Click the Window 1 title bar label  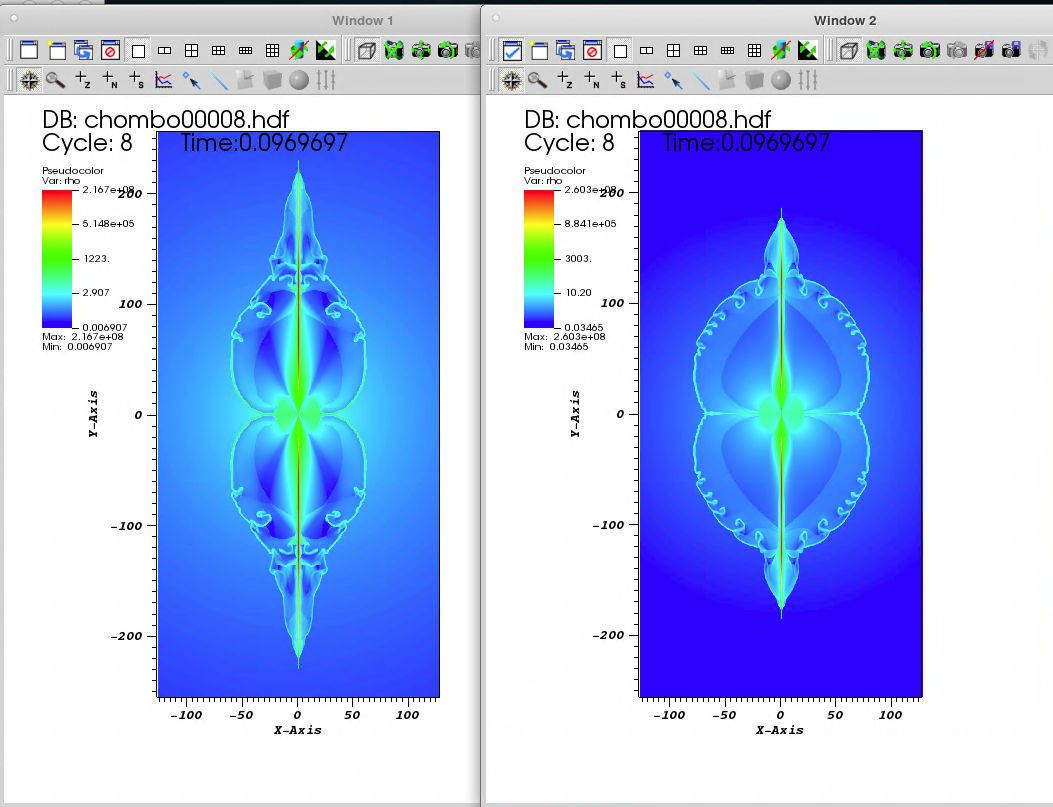click(x=363, y=21)
